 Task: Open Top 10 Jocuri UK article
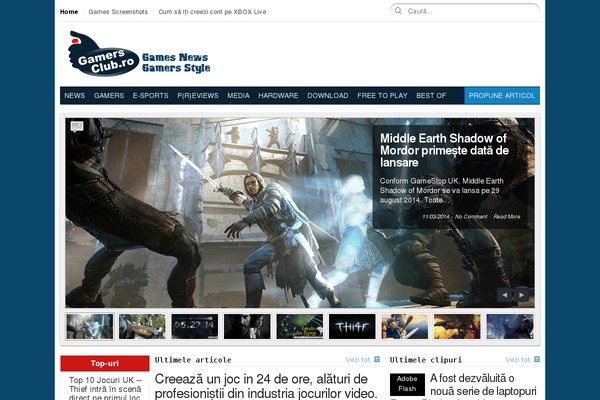pyautogui.click(x=105, y=389)
